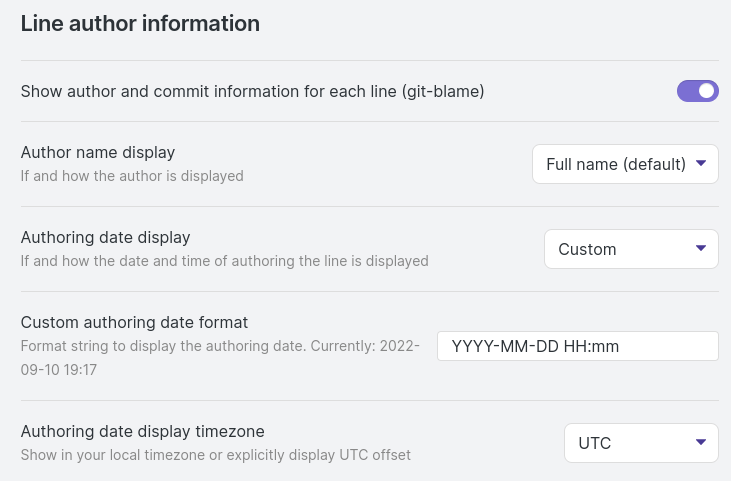Open the Authoring date display dropdown
This screenshot has height=481, width=731.
click(x=631, y=249)
